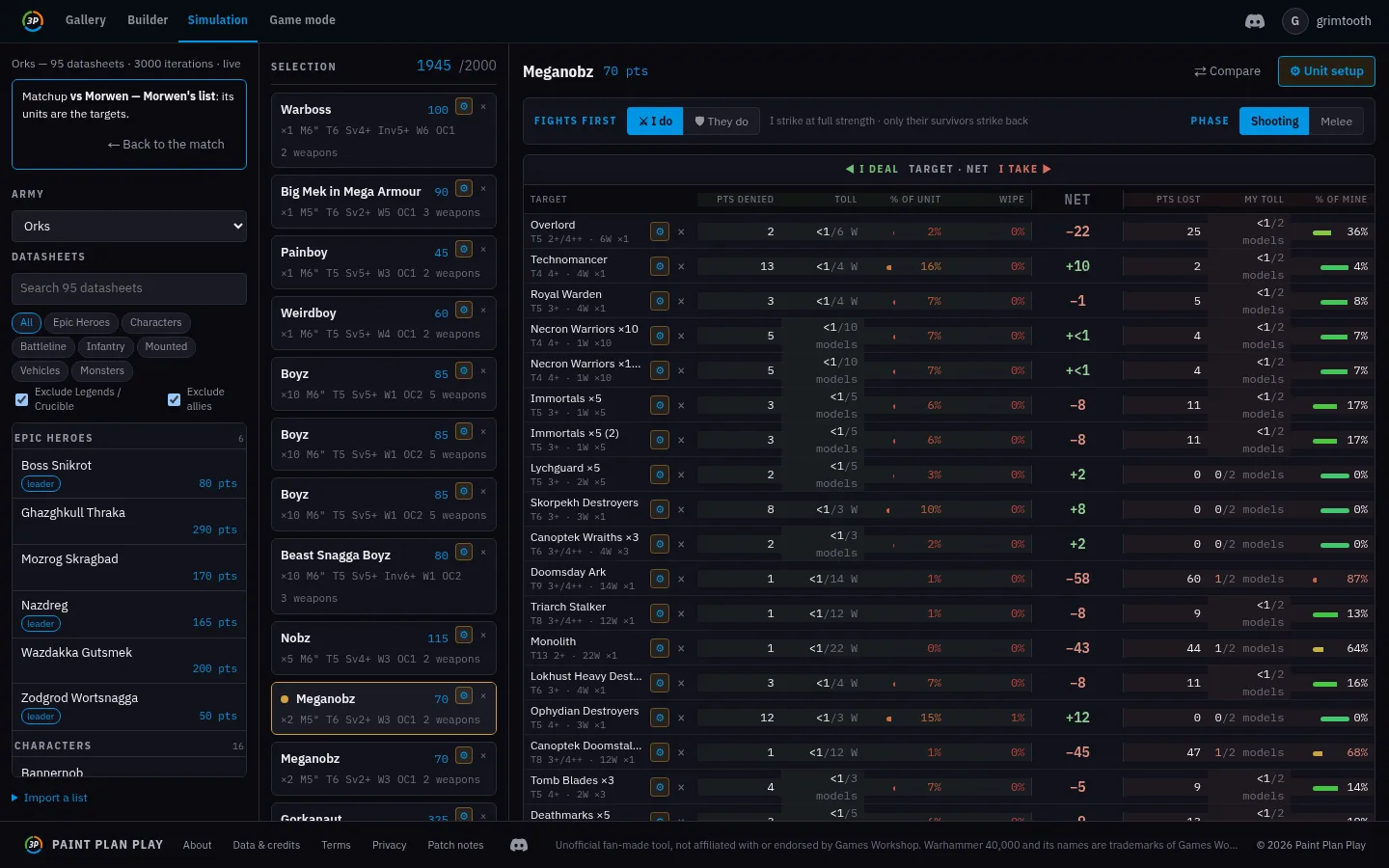The image size is (1389, 868).
Task: Click the Discord icon in the footer
Action: point(519,845)
